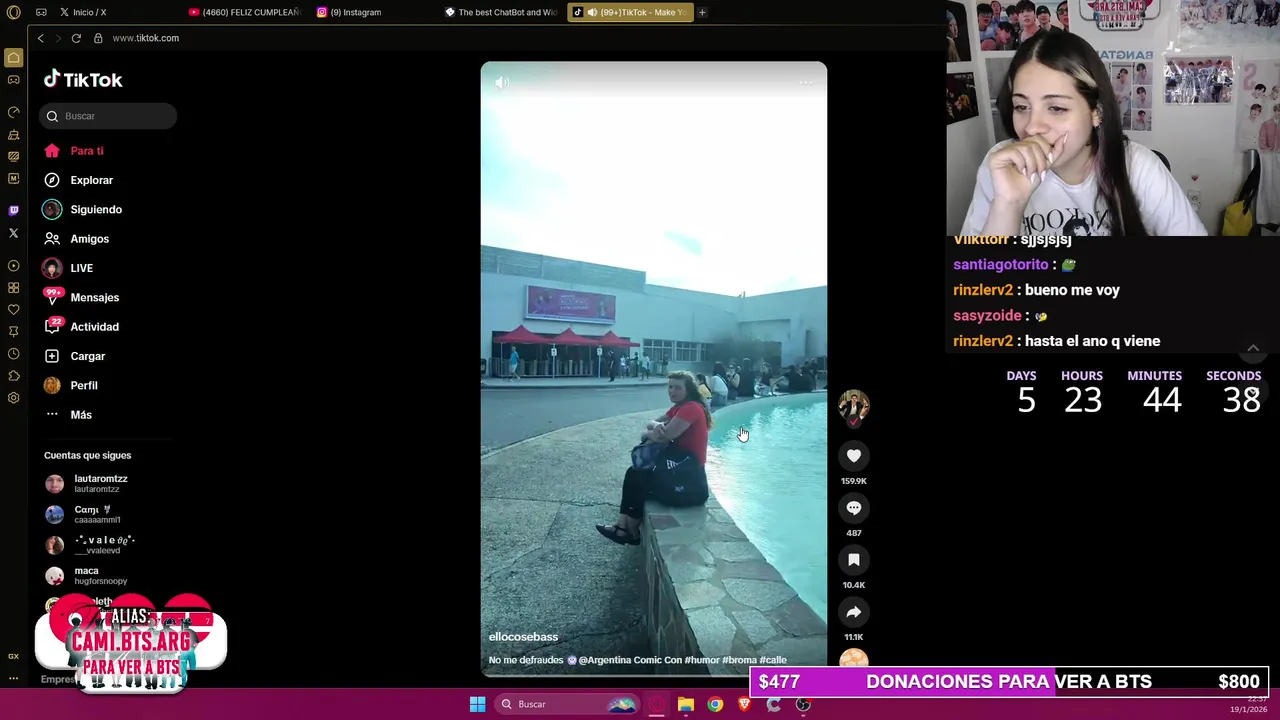The height and width of the screenshot is (720, 1280).
Task: Open ellocosebass creator username
Action: pyautogui.click(x=523, y=637)
